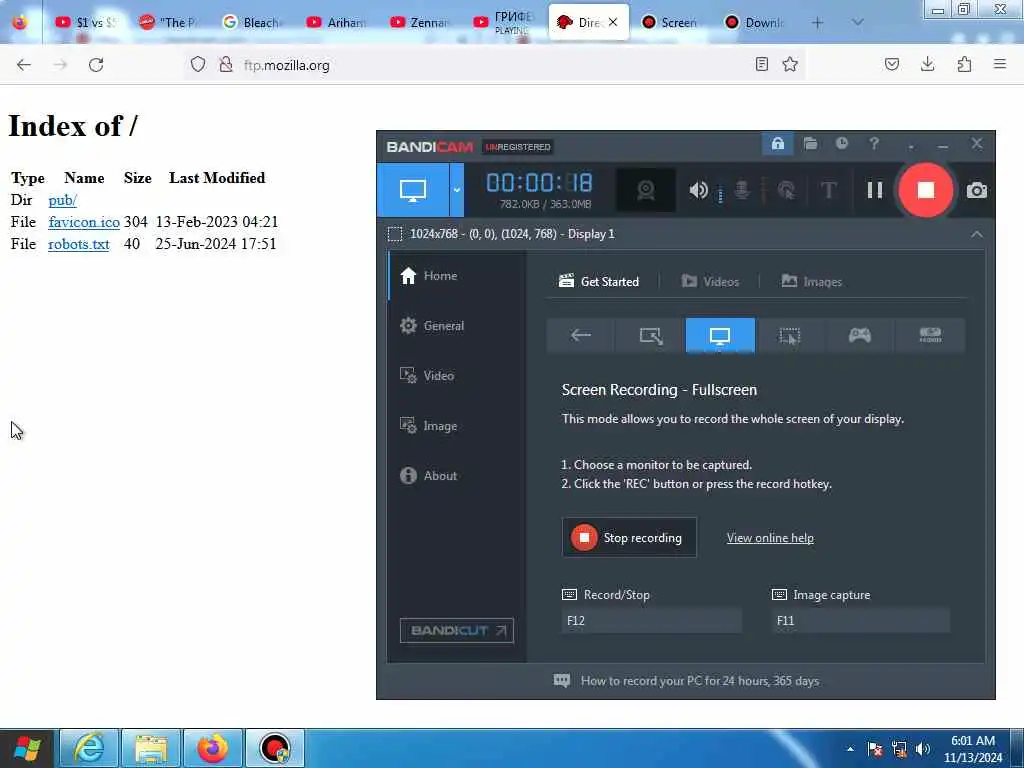The height and width of the screenshot is (768, 1024).
Task: Bookmark this page with the star icon
Action: pyautogui.click(x=790, y=64)
